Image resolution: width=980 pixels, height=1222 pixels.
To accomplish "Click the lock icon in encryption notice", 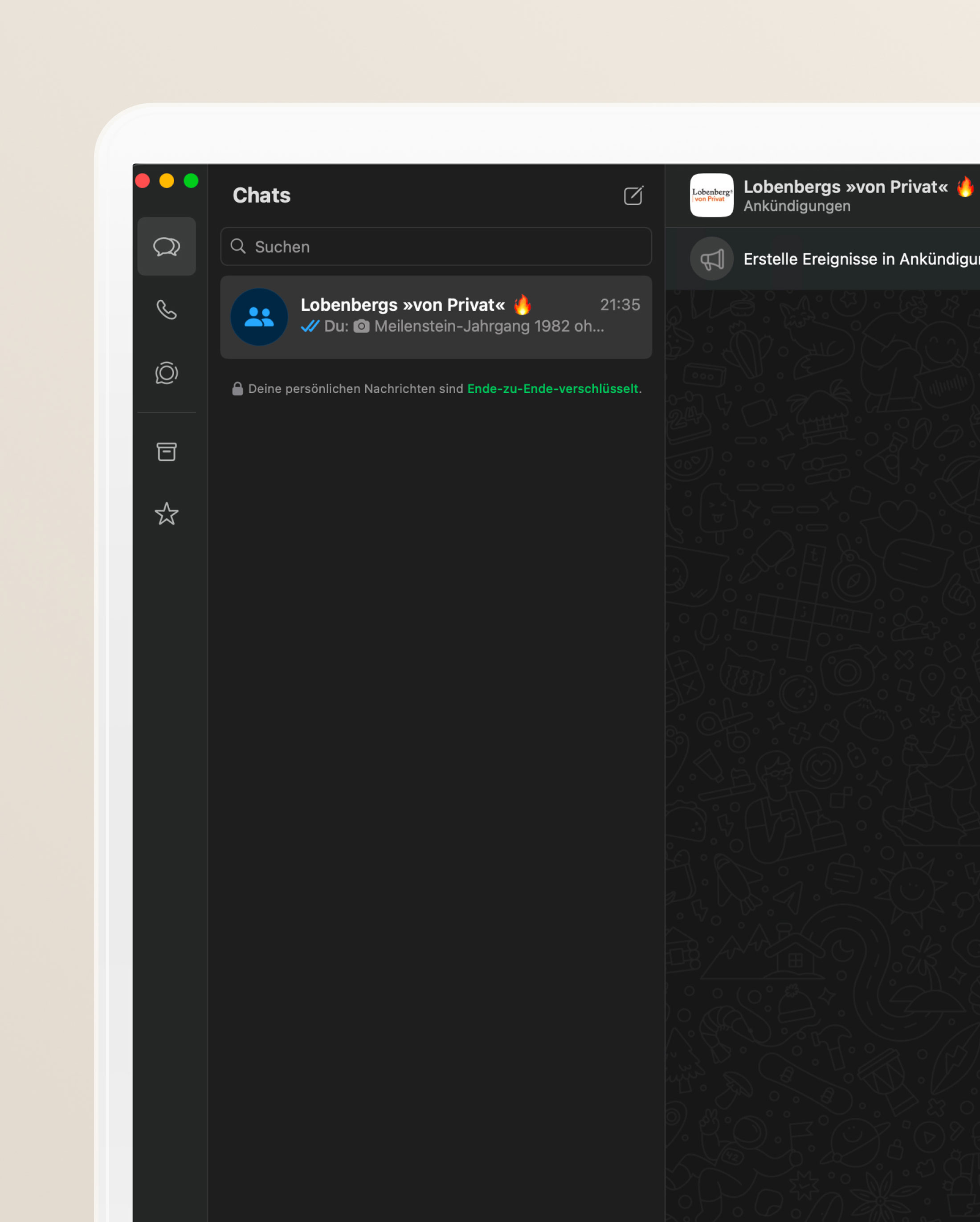I will pos(237,388).
